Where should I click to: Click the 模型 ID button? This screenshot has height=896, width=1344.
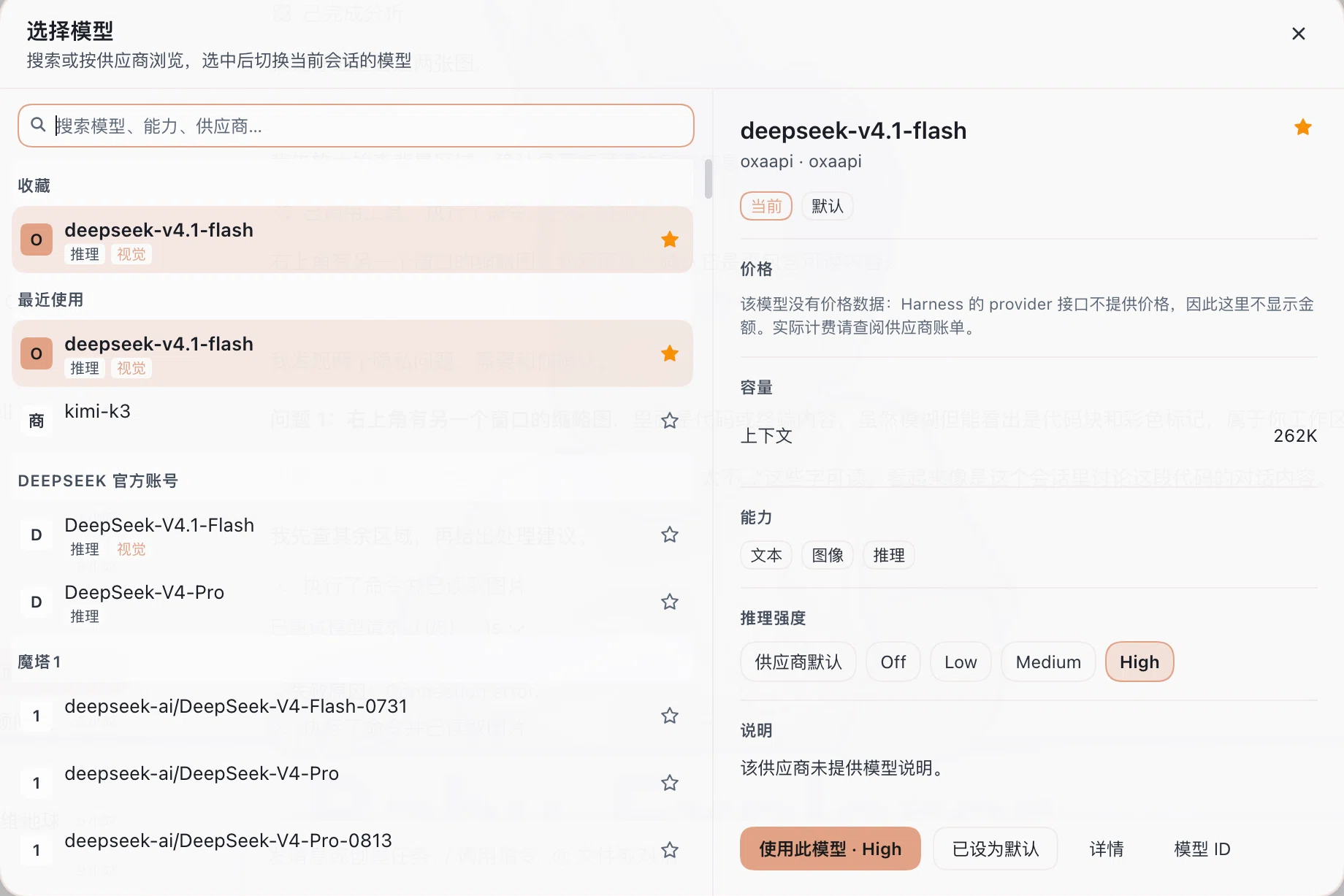coord(1202,849)
